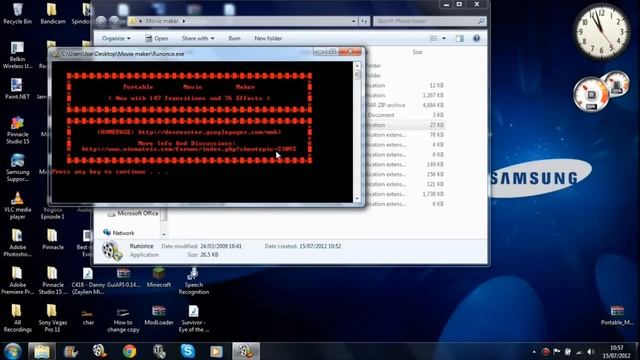
Task: Click the taskbar clock showing 10:57
Action: tap(617, 351)
